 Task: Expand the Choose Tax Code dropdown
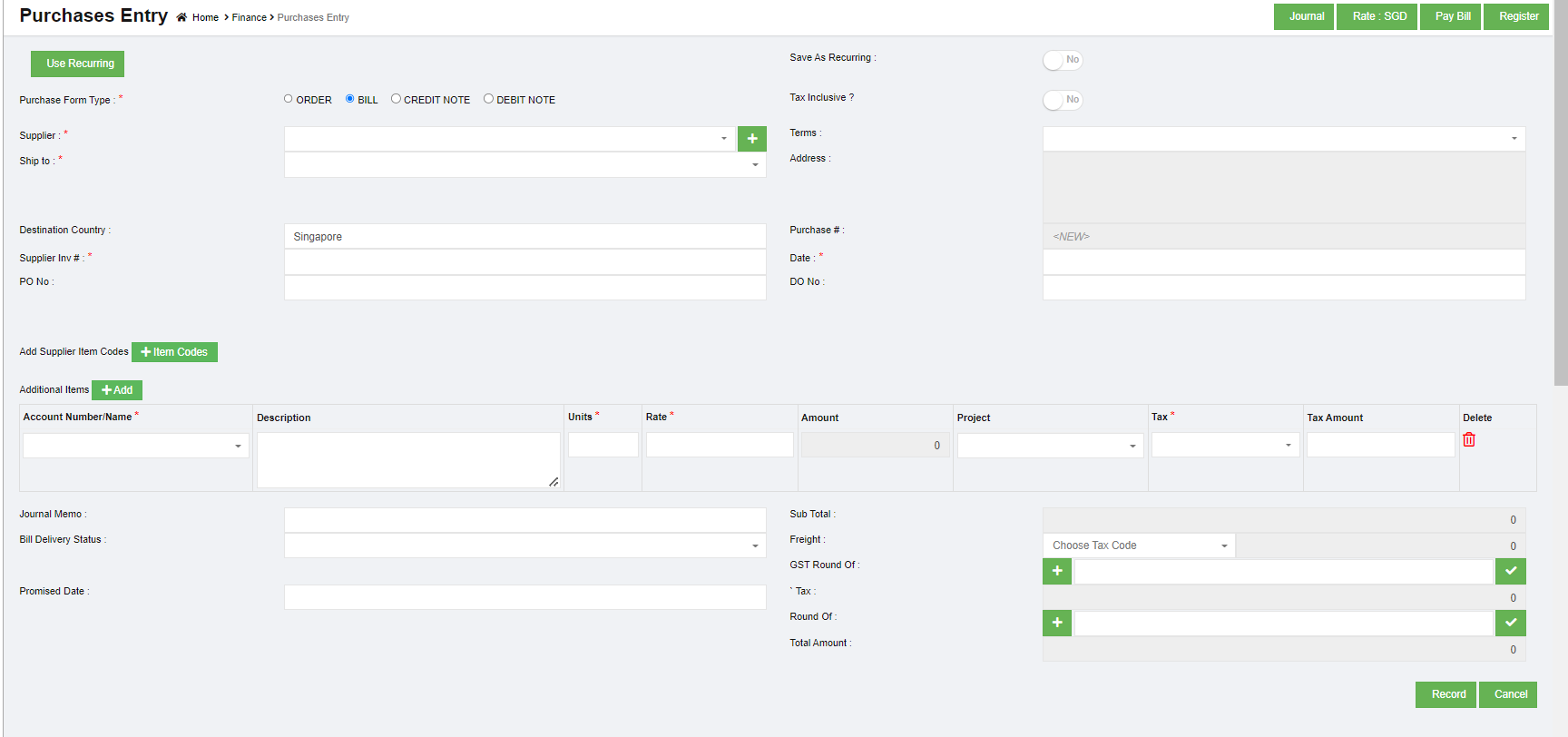[1138, 545]
